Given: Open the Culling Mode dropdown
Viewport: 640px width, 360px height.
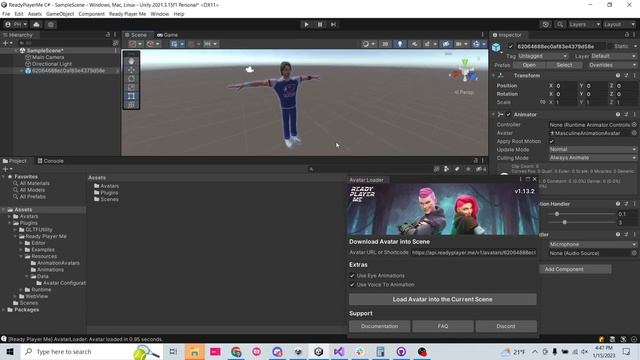Looking at the screenshot, I should [593, 158].
